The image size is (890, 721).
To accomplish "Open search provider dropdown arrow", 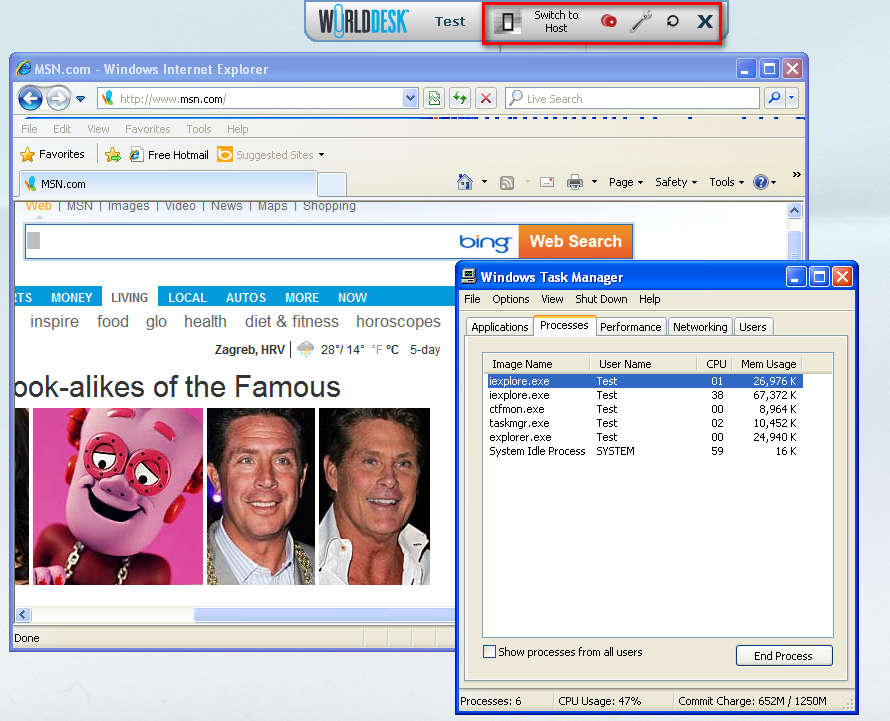I will [792, 99].
